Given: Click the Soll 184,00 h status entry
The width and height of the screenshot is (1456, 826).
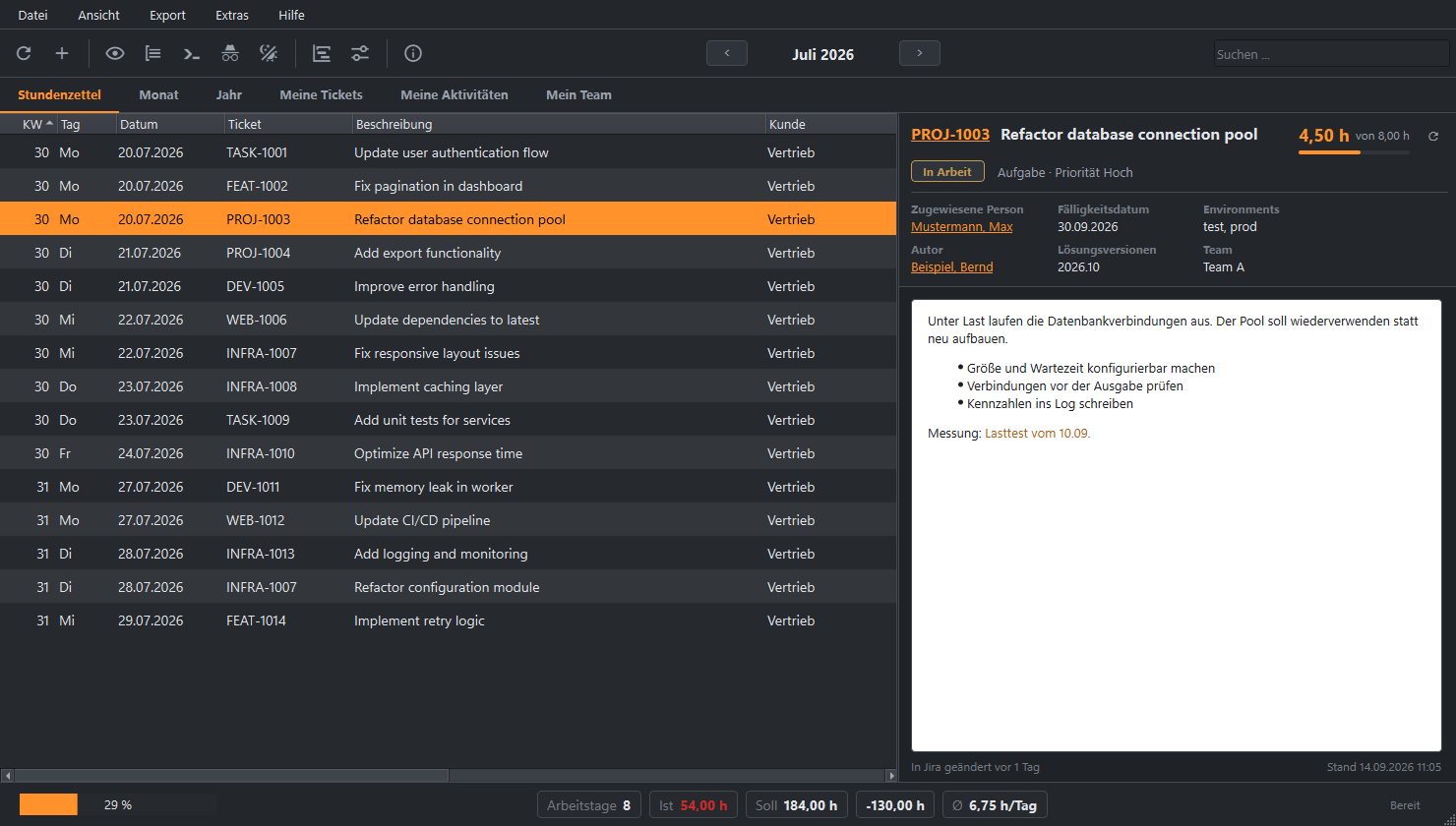Looking at the screenshot, I should click(797, 805).
